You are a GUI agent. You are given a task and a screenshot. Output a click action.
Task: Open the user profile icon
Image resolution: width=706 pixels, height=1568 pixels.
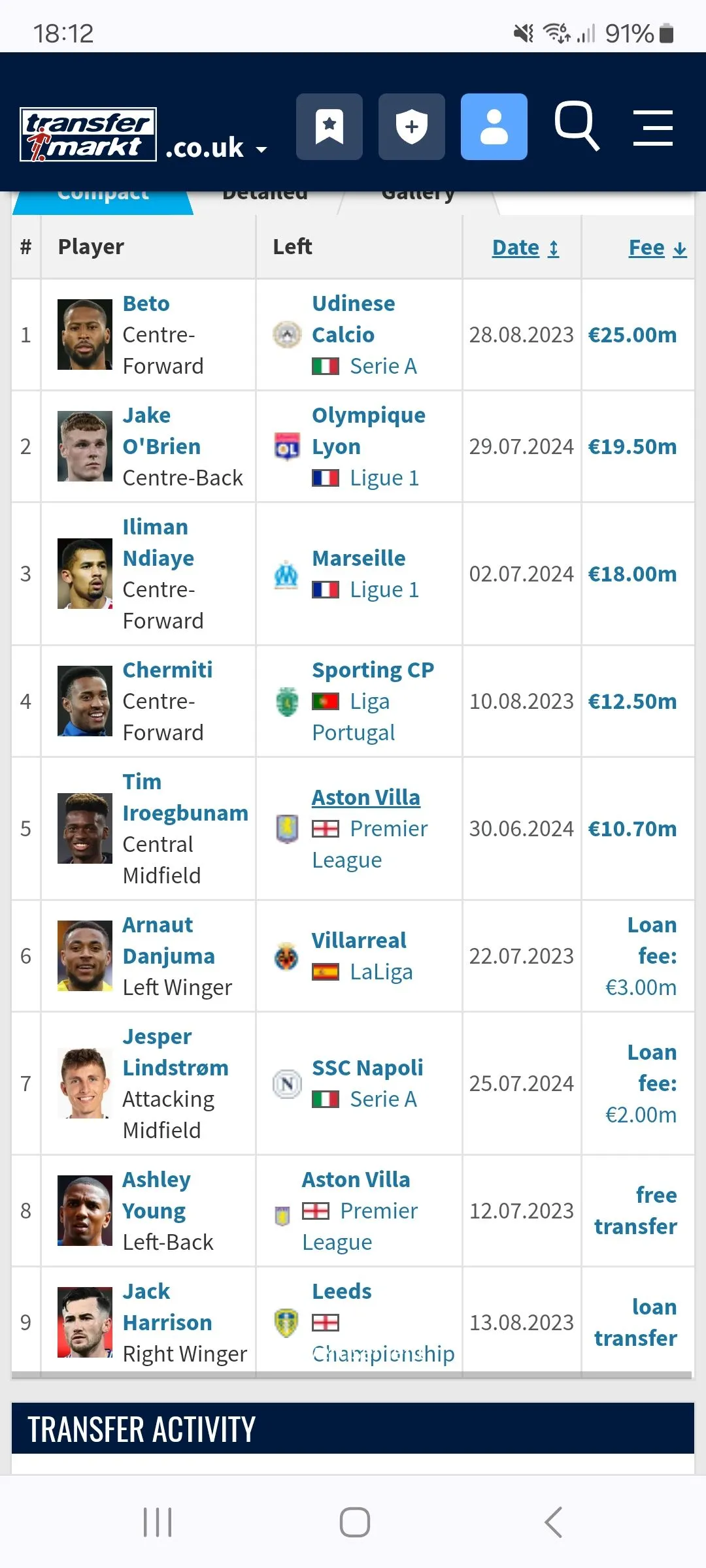494,127
